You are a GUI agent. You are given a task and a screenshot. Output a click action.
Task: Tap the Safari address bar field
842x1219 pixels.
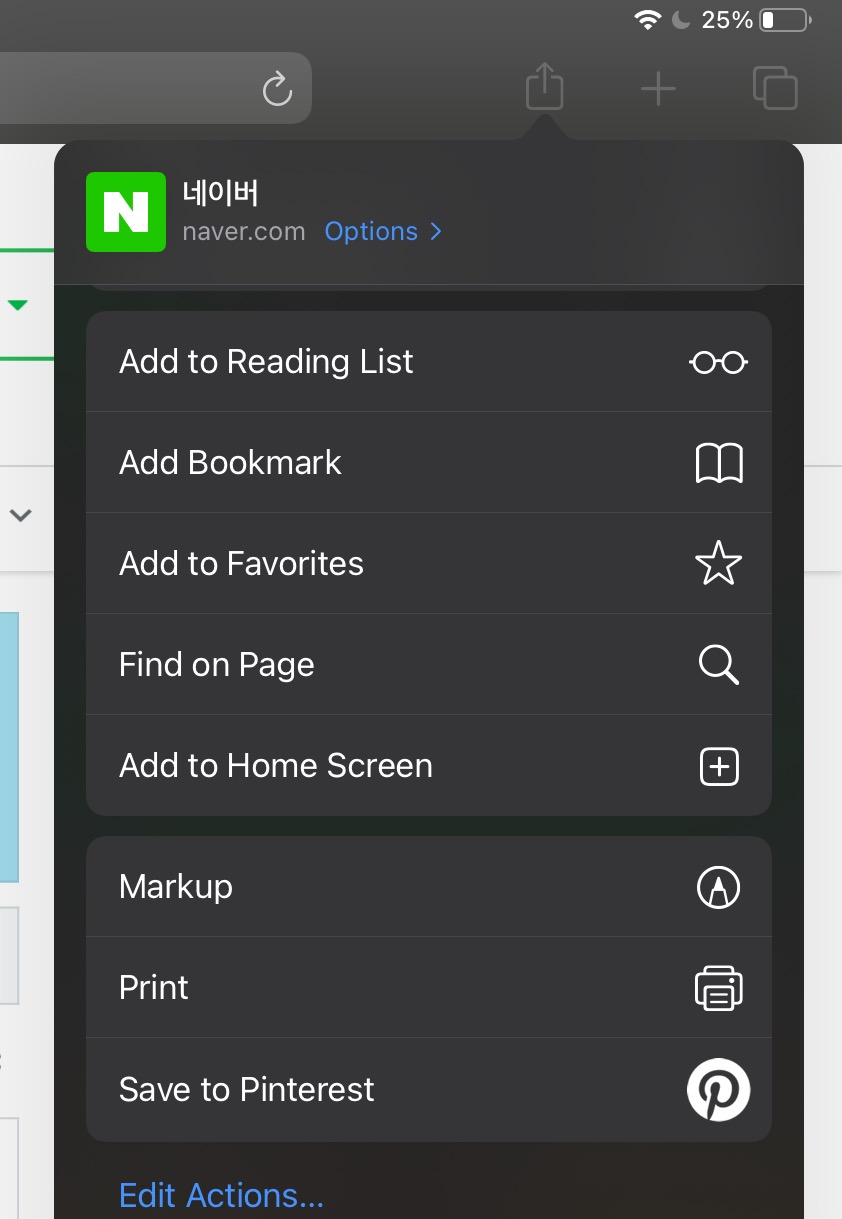click(x=155, y=88)
